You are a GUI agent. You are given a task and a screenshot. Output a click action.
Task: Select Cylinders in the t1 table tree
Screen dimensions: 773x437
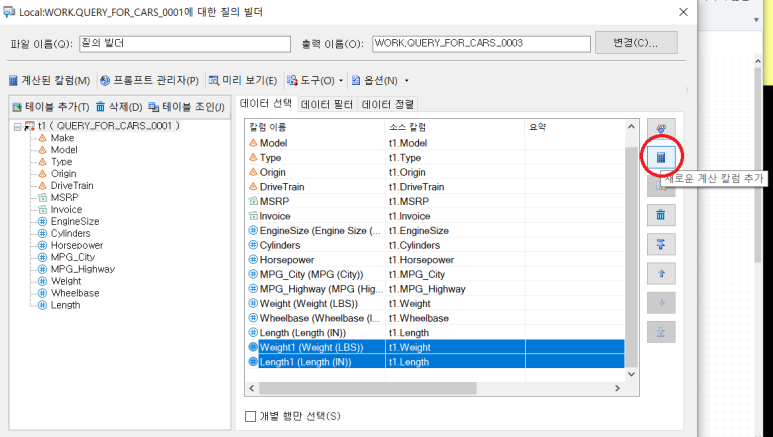tap(70, 233)
